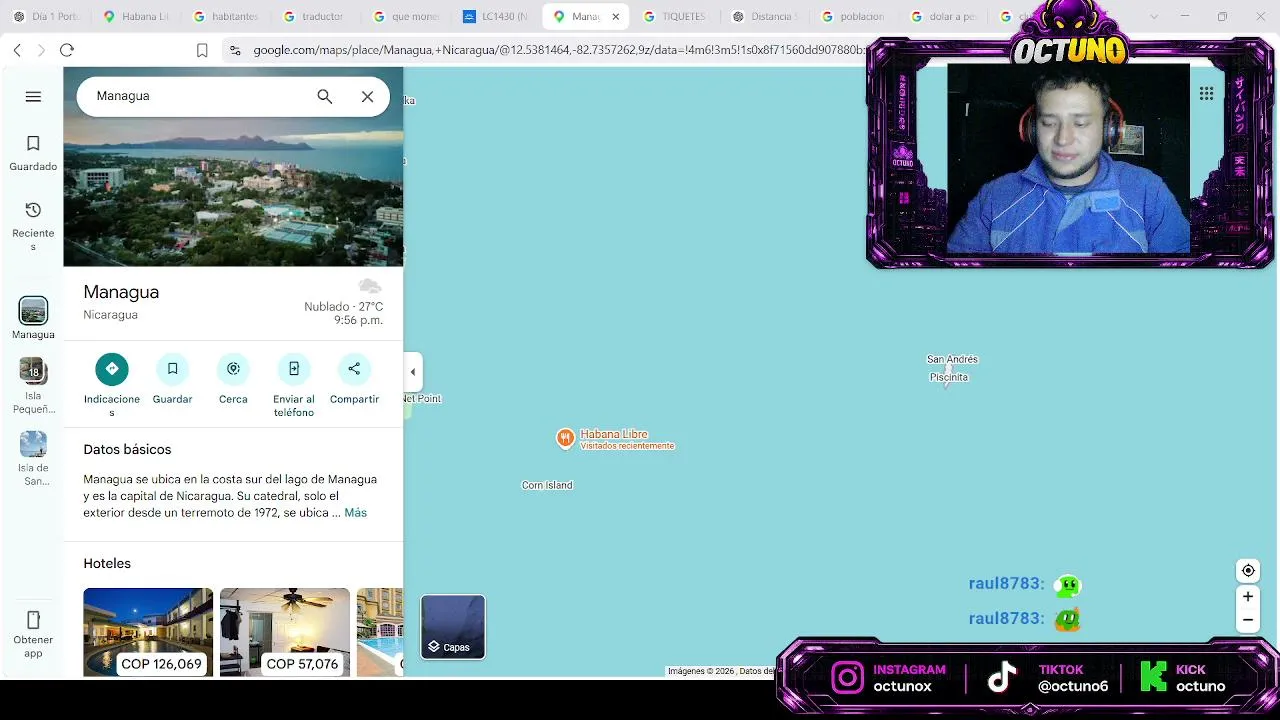Screen dimensions: 1280x720
Task: Click the Habana Libre restaurant pin
Action: point(565,438)
